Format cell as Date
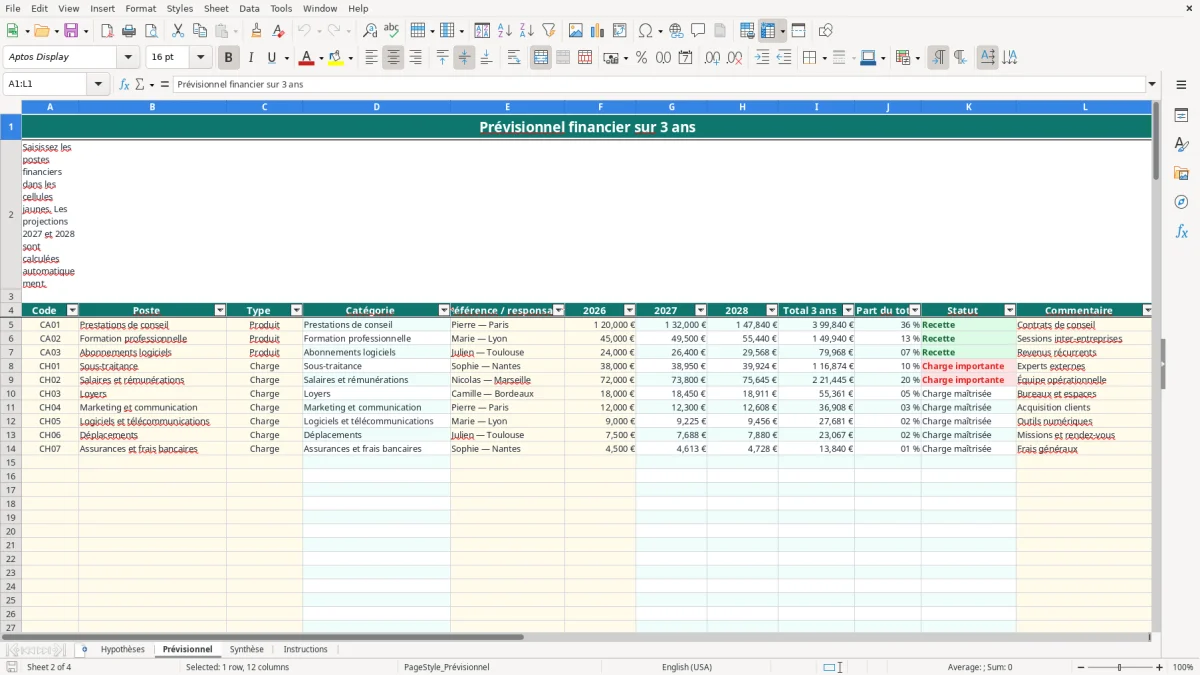 685,58
